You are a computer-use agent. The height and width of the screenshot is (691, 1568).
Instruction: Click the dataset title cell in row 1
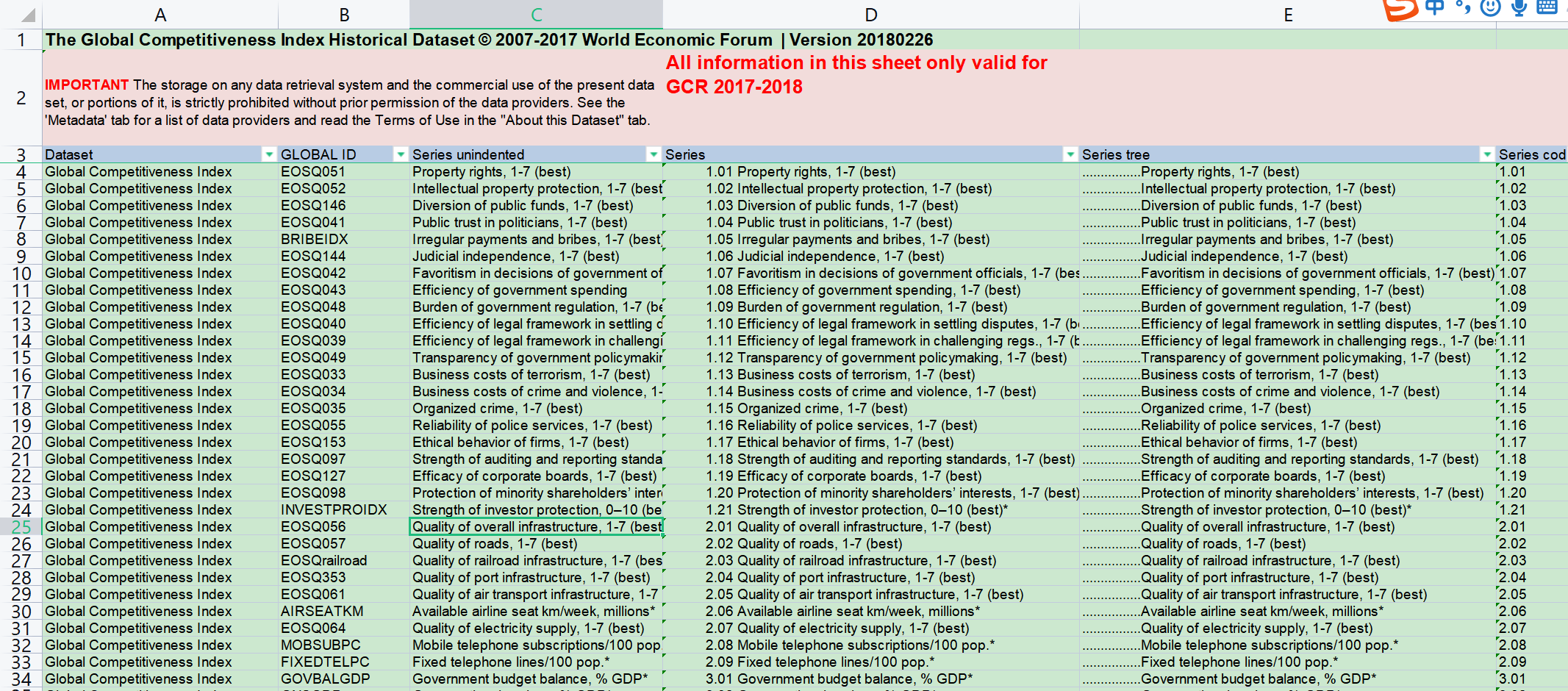(489, 40)
